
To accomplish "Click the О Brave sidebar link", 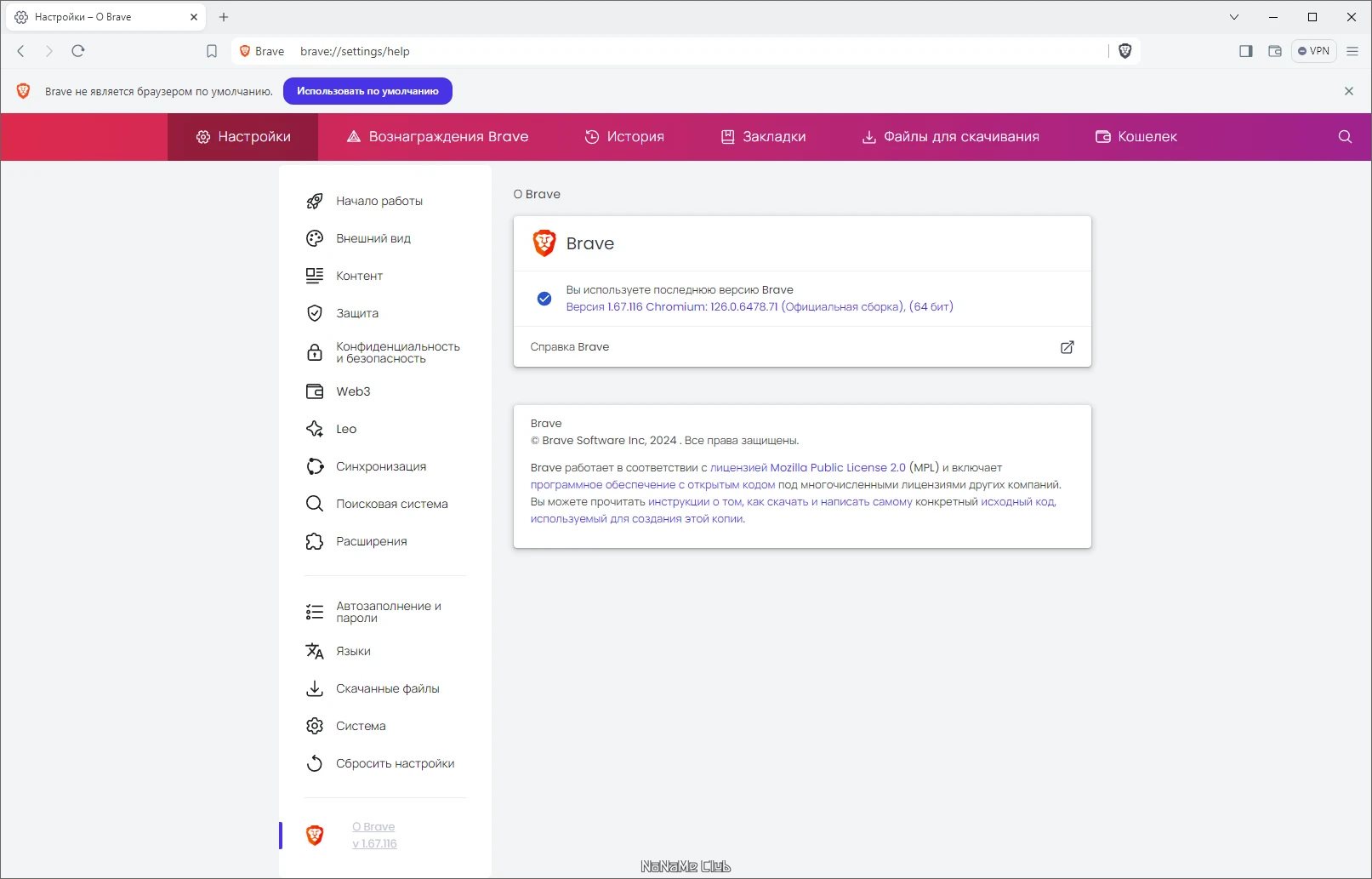I will tap(373, 827).
